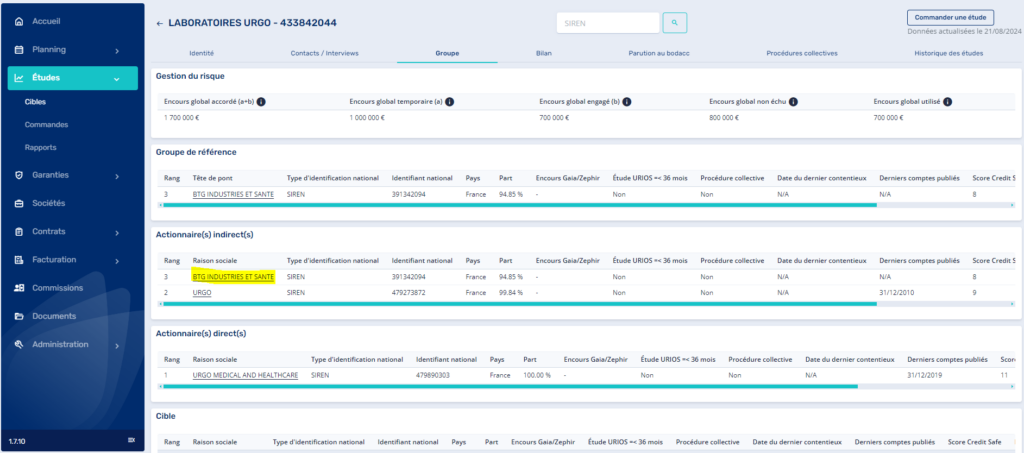The image size is (1024, 453).
Task: Expand the Administration menu chevron
Action: tap(117, 345)
